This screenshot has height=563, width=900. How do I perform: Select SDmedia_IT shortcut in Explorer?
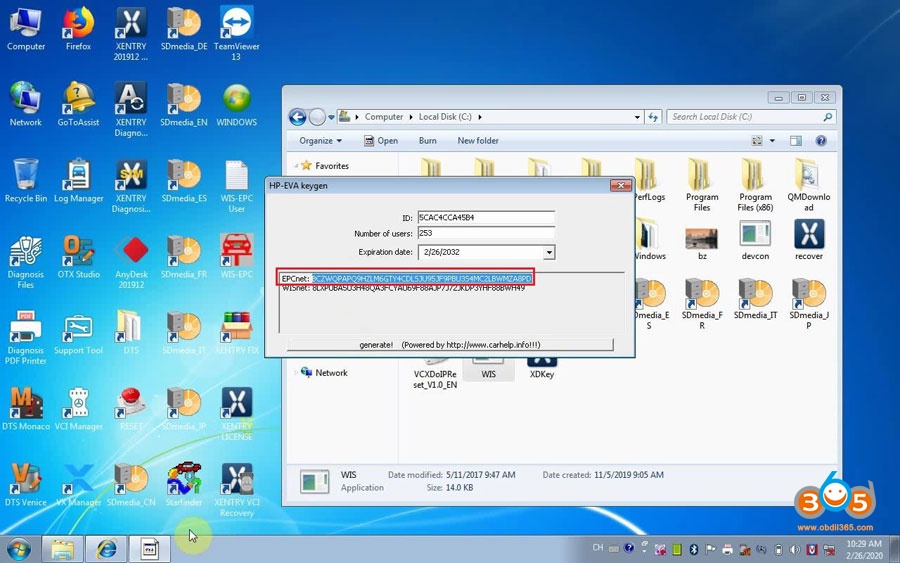[755, 299]
